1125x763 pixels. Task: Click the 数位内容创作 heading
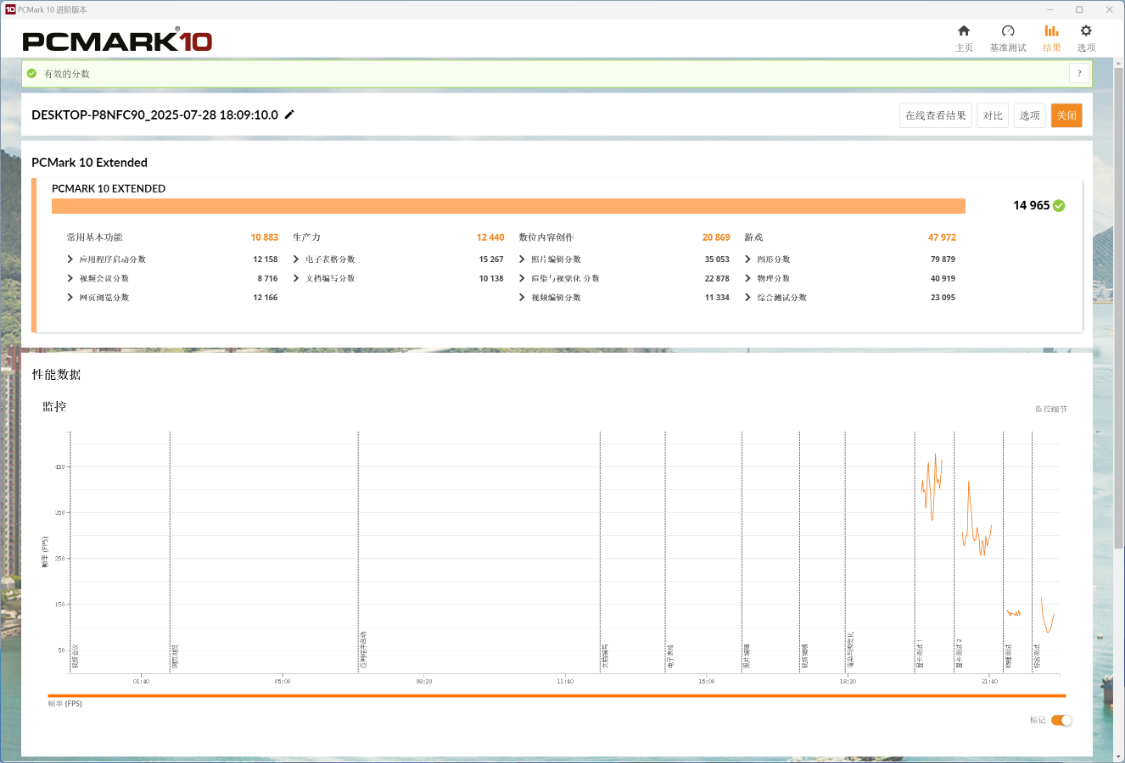tap(546, 237)
